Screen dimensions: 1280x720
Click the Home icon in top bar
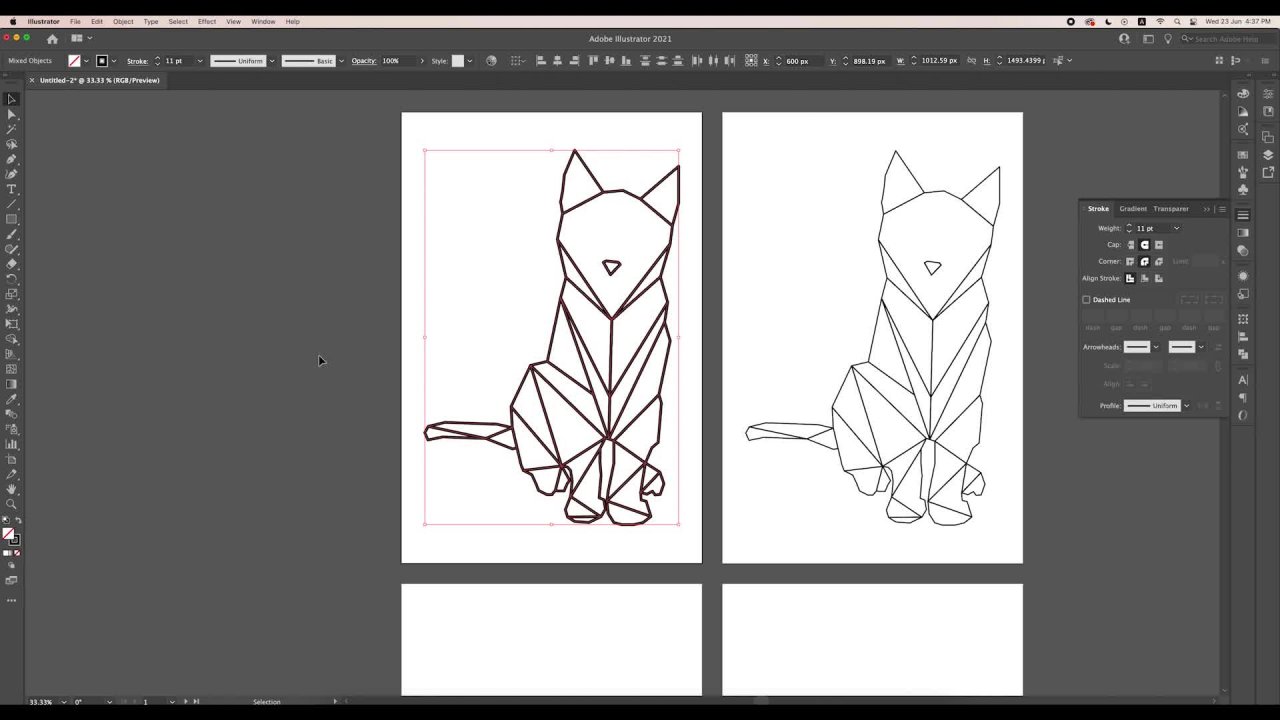click(52, 39)
